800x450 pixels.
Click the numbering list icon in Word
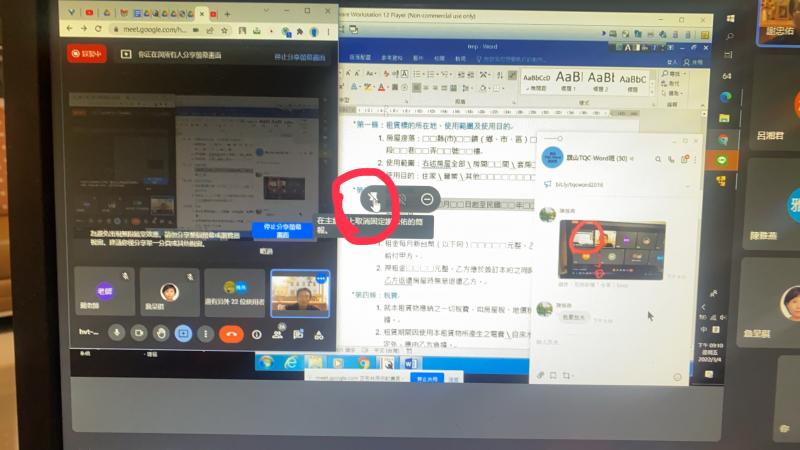pyautogui.click(x=433, y=74)
